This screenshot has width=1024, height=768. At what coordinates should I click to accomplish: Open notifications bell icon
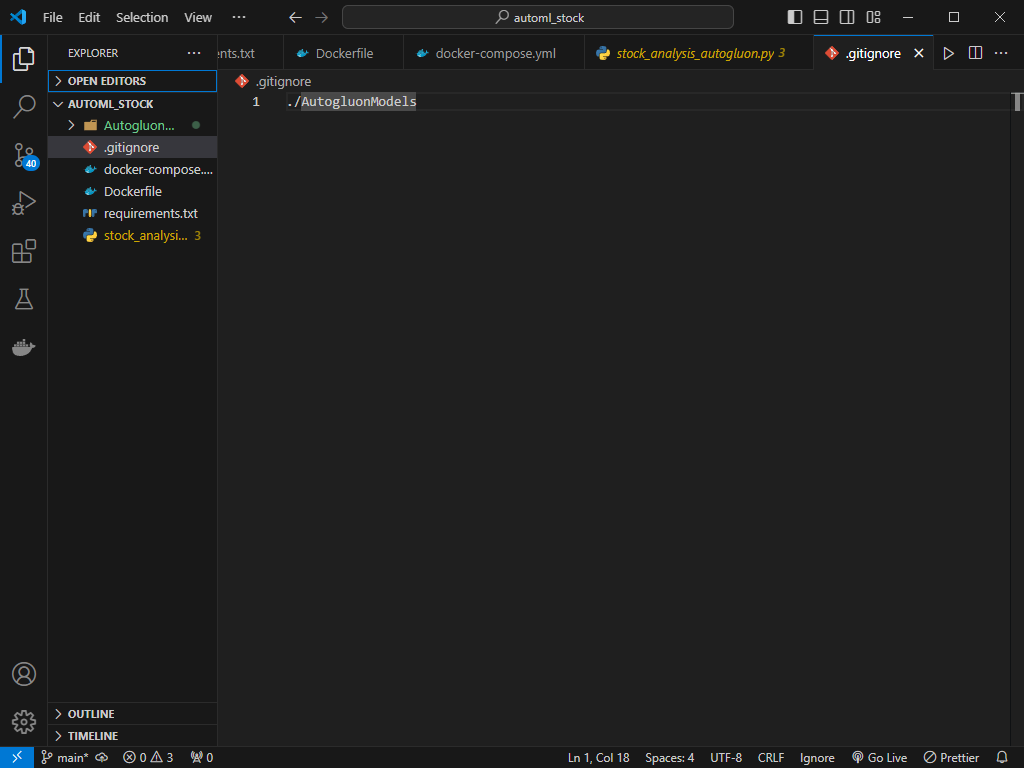(x=1002, y=758)
